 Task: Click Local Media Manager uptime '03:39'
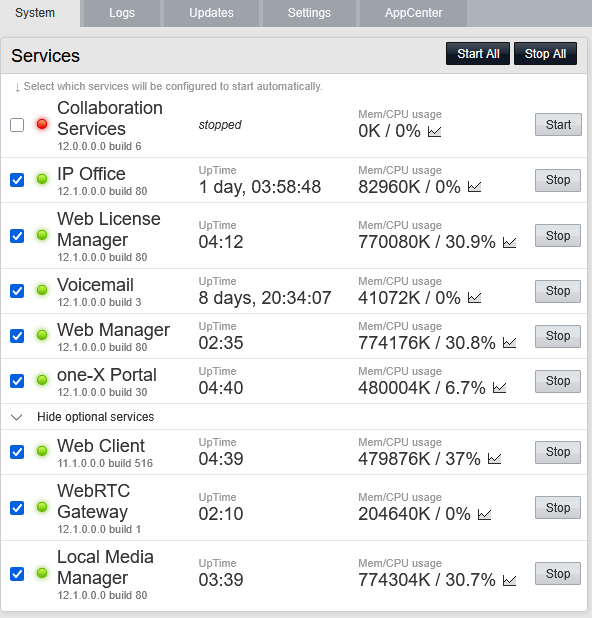(x=221, y=580)
